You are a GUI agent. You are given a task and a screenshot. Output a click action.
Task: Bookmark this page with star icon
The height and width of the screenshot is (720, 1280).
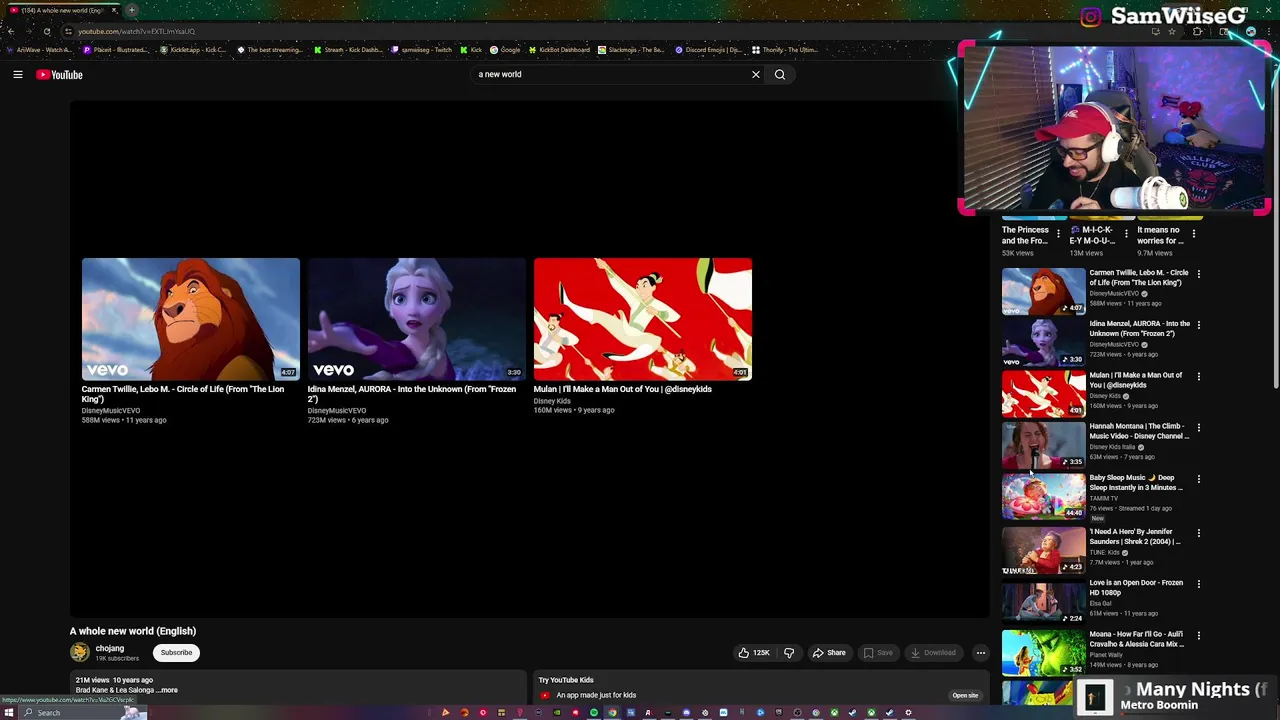coord(1172,31)
